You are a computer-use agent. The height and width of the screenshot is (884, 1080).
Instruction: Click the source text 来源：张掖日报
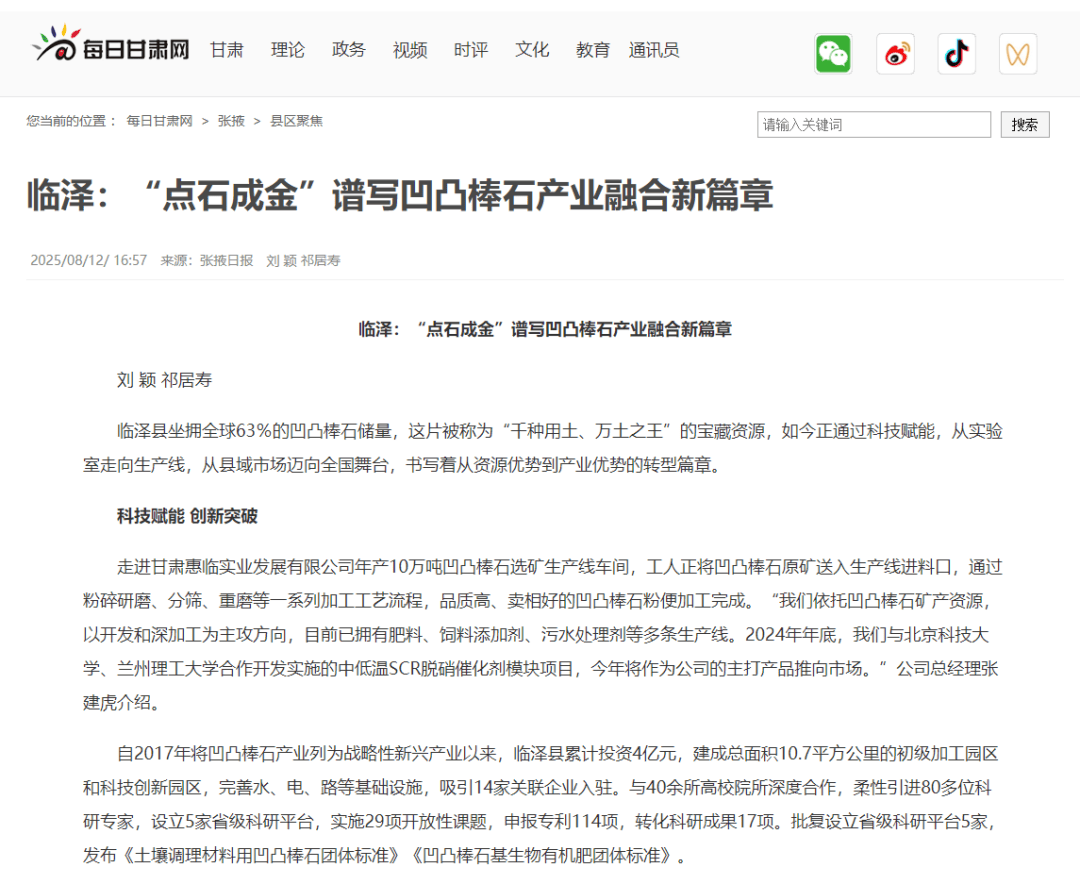coord(207,260)
